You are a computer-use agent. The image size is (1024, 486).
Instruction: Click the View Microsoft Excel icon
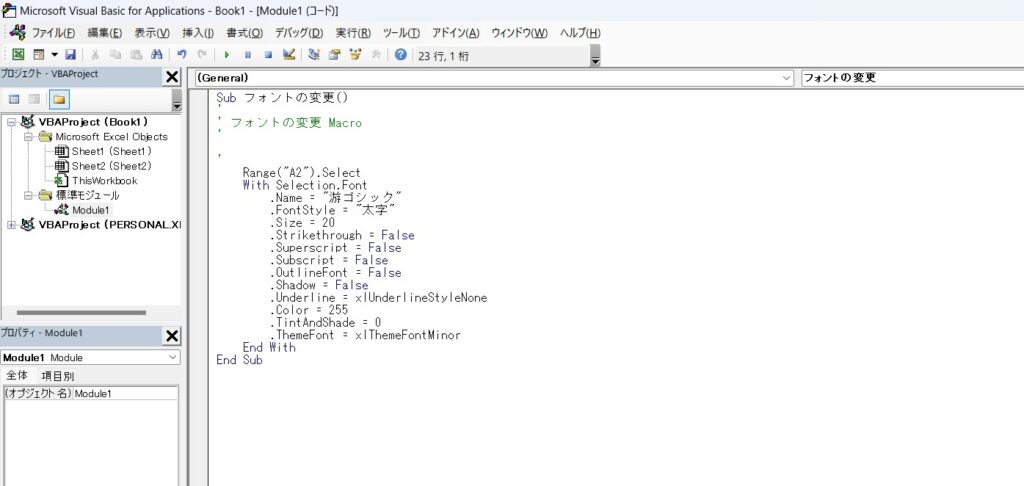[18, 55]
